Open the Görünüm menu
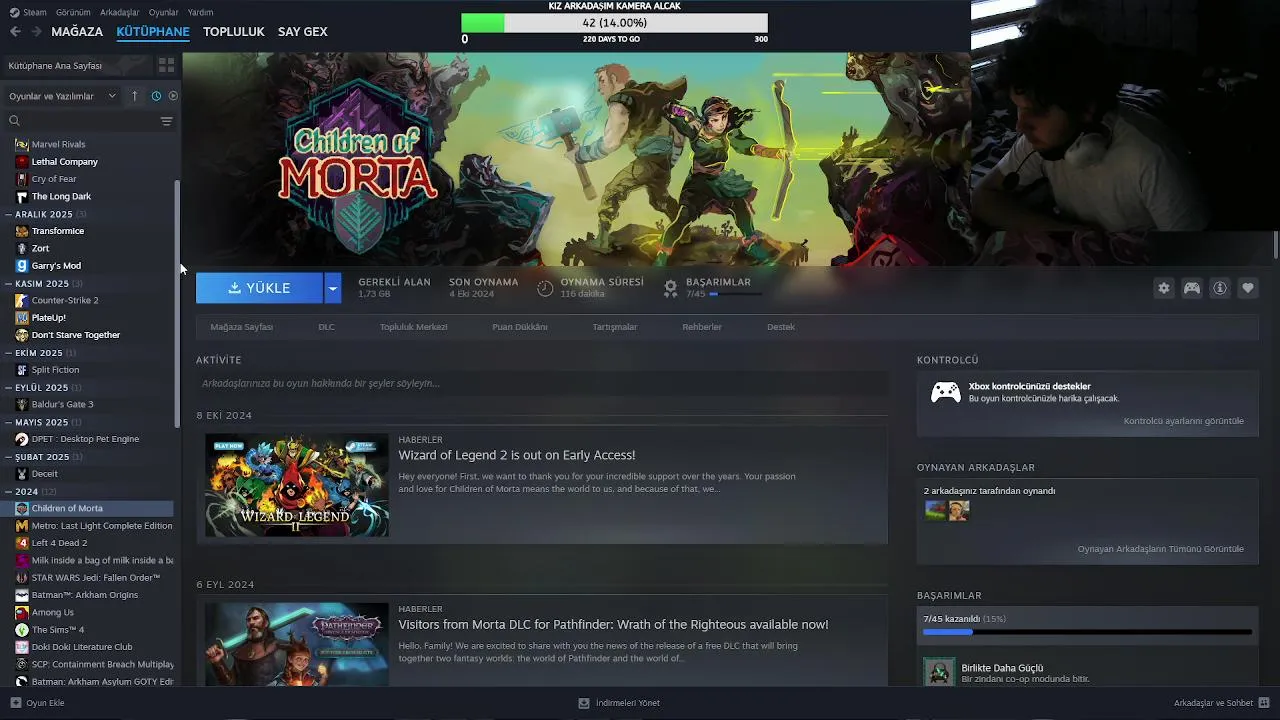The image size is (1280, 720). click(x=73, y=12)
